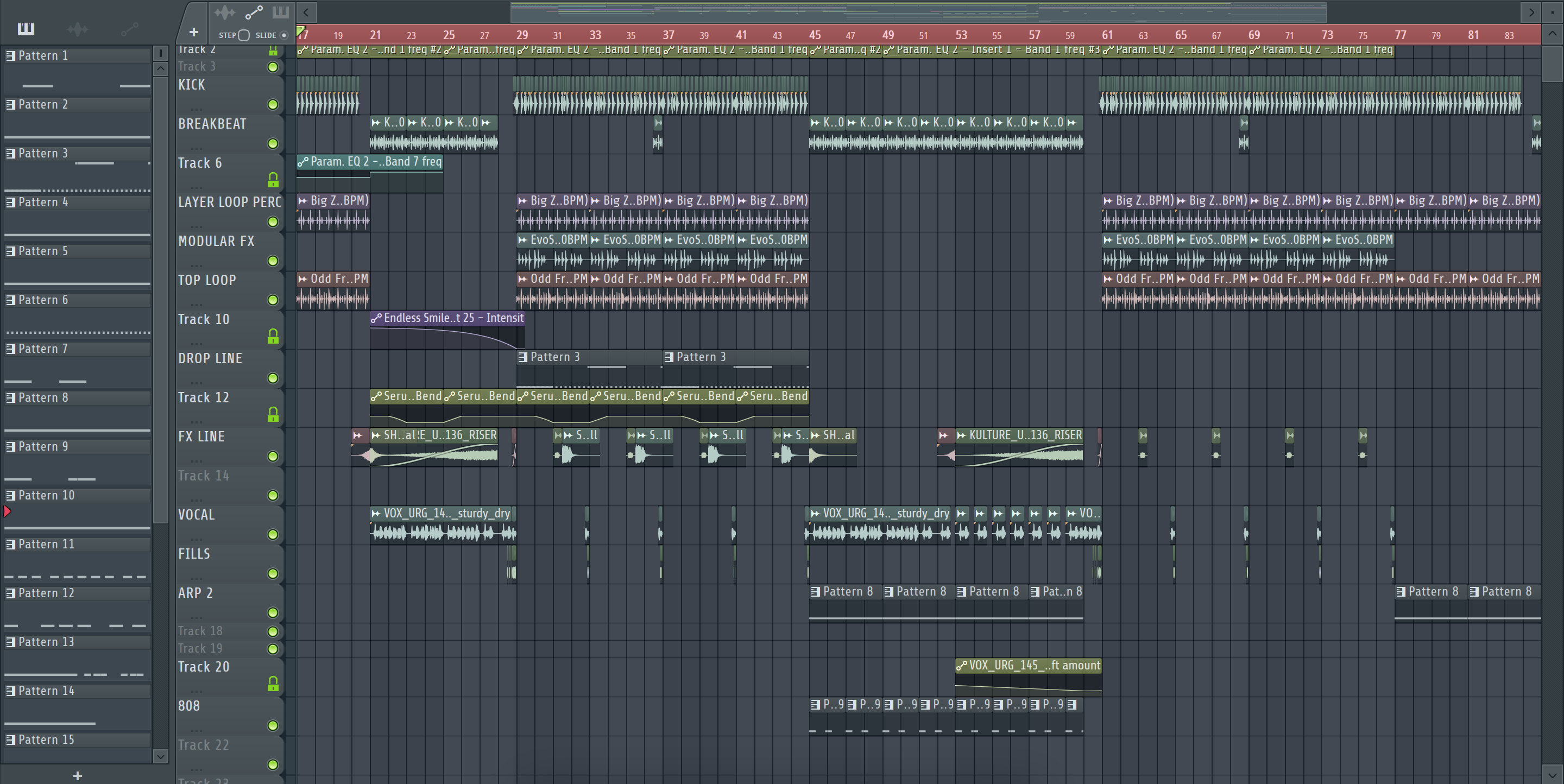
Task: Click the lock icon on Track 10
Action: point(273,336)
